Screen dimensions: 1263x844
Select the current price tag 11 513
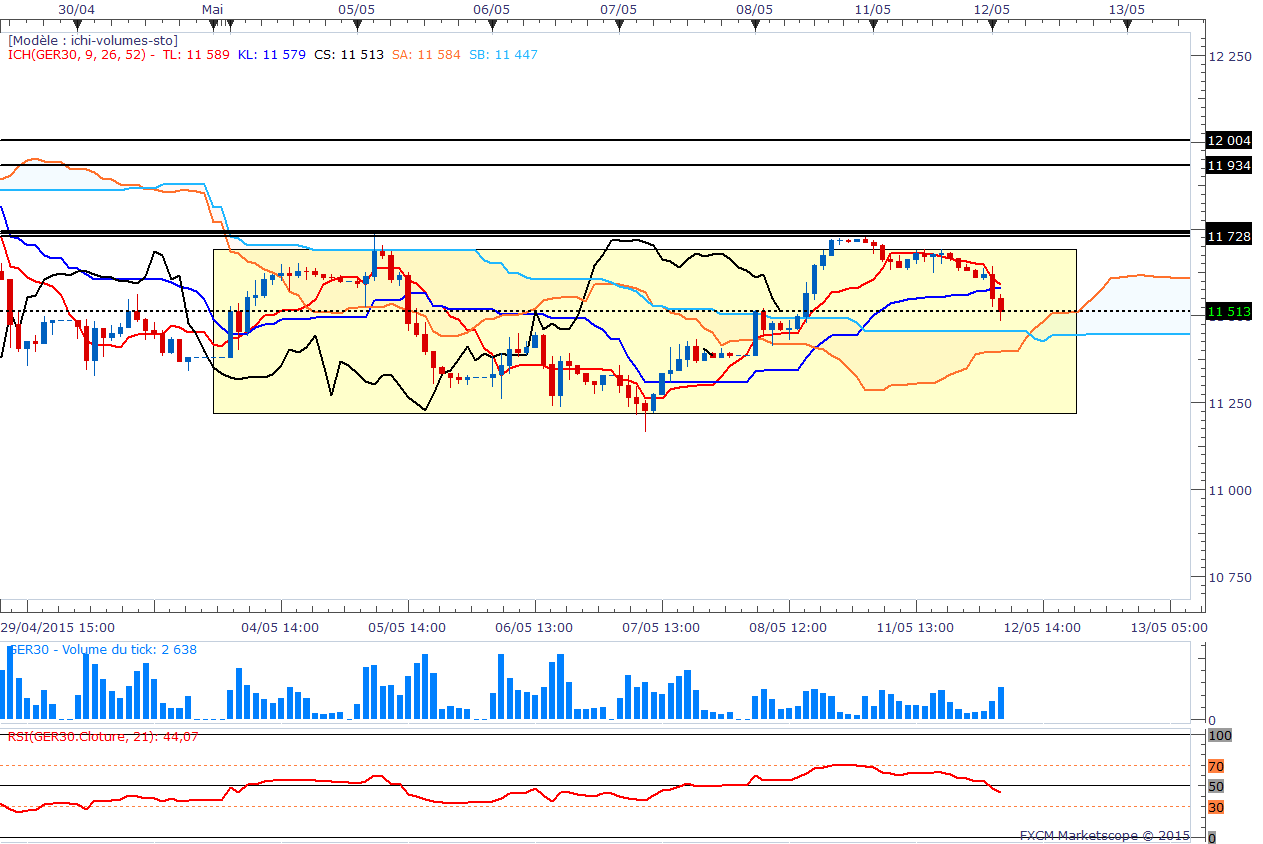pos(1229,312)
